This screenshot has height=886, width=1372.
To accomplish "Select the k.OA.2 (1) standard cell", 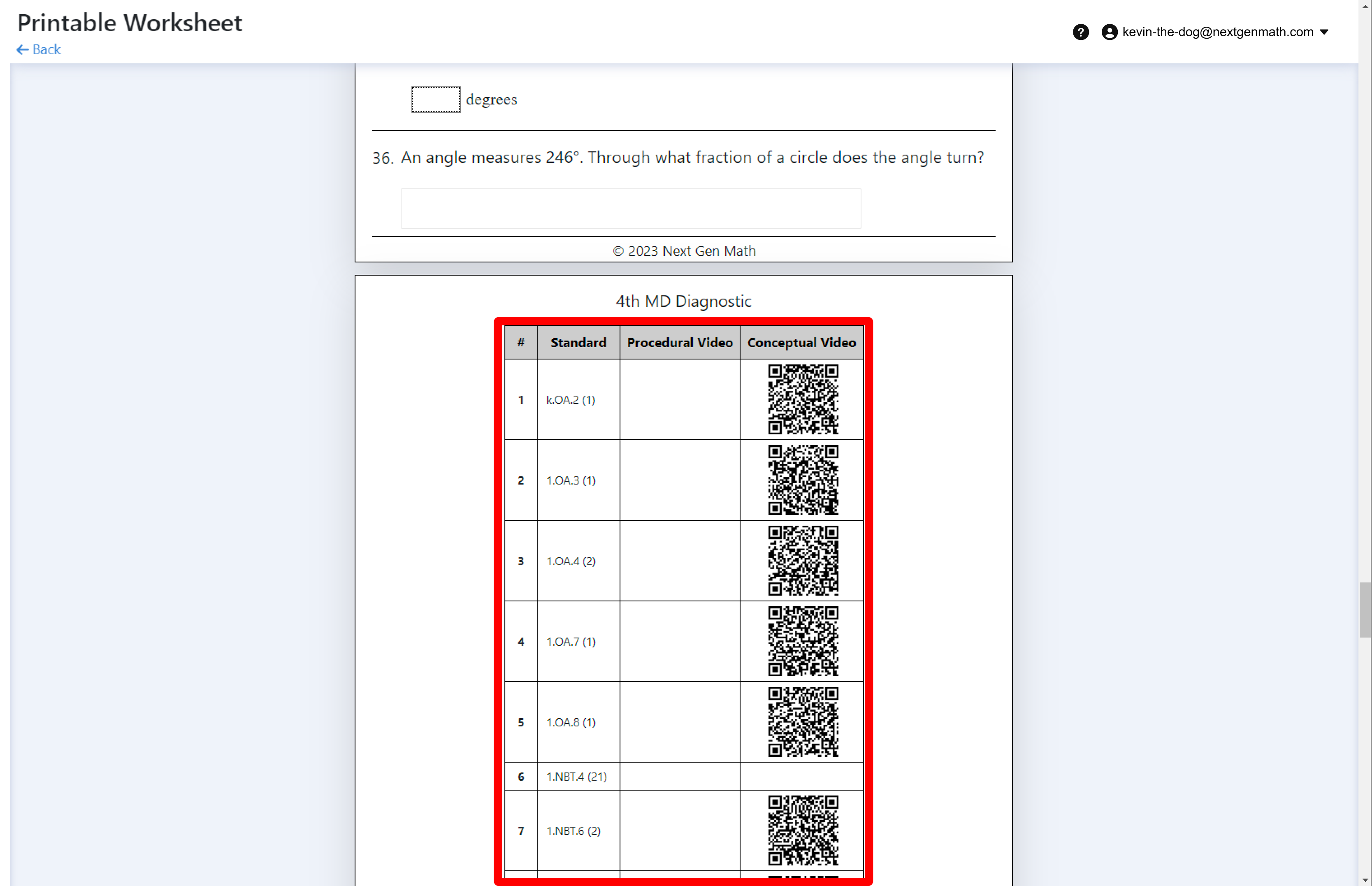I will coord(578,399).
